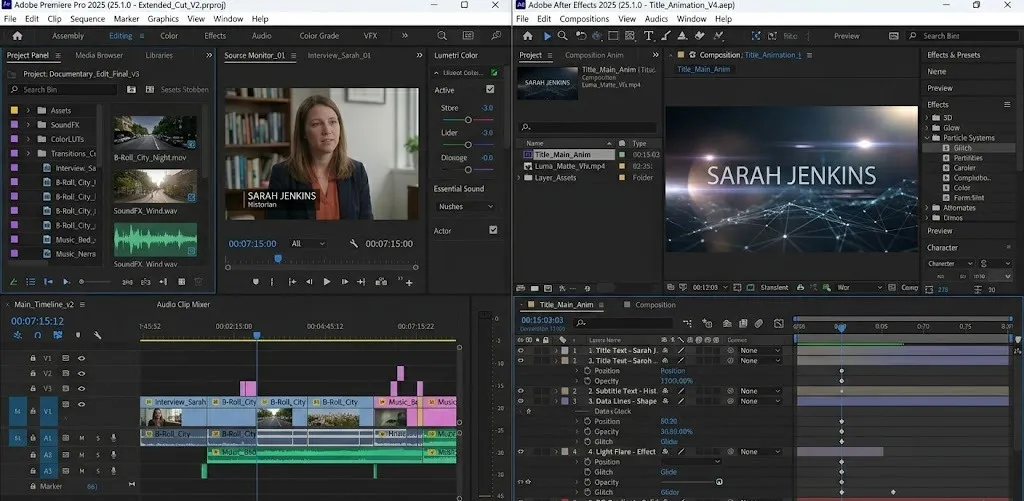
Task: Adjust Project Panel thumbnail zoom slider
Action: click(95, 282)
